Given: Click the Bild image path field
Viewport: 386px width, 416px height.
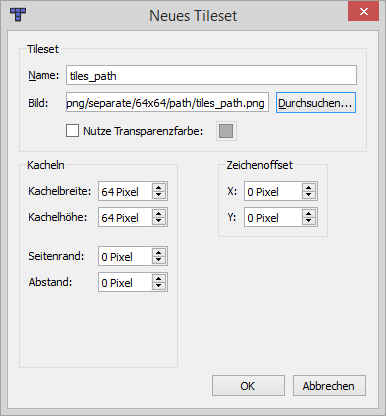Looking at the screenshot, I should pyautogui.click(x=167, y=102).
